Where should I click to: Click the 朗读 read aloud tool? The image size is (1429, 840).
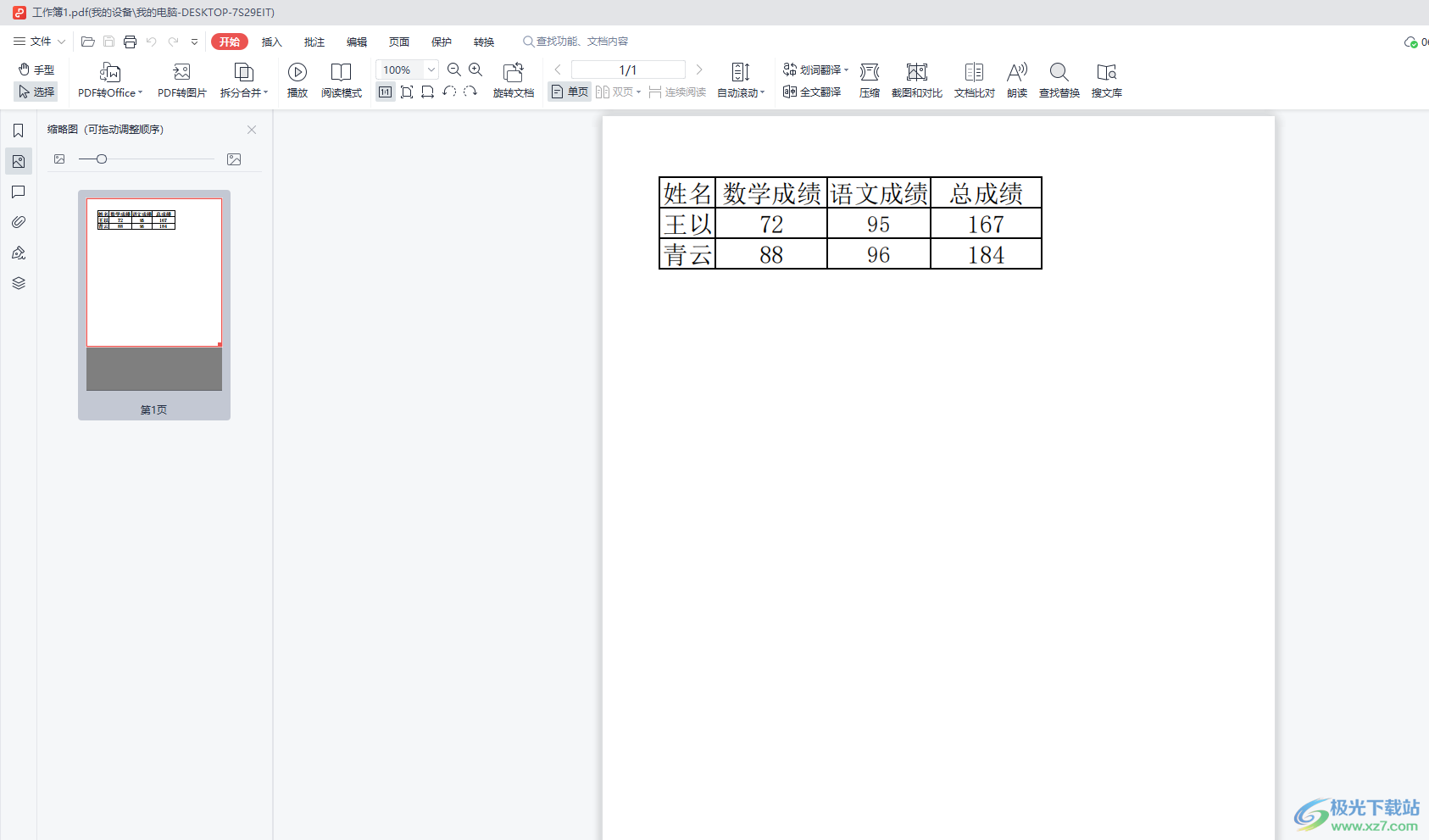tap(1017, 81)
